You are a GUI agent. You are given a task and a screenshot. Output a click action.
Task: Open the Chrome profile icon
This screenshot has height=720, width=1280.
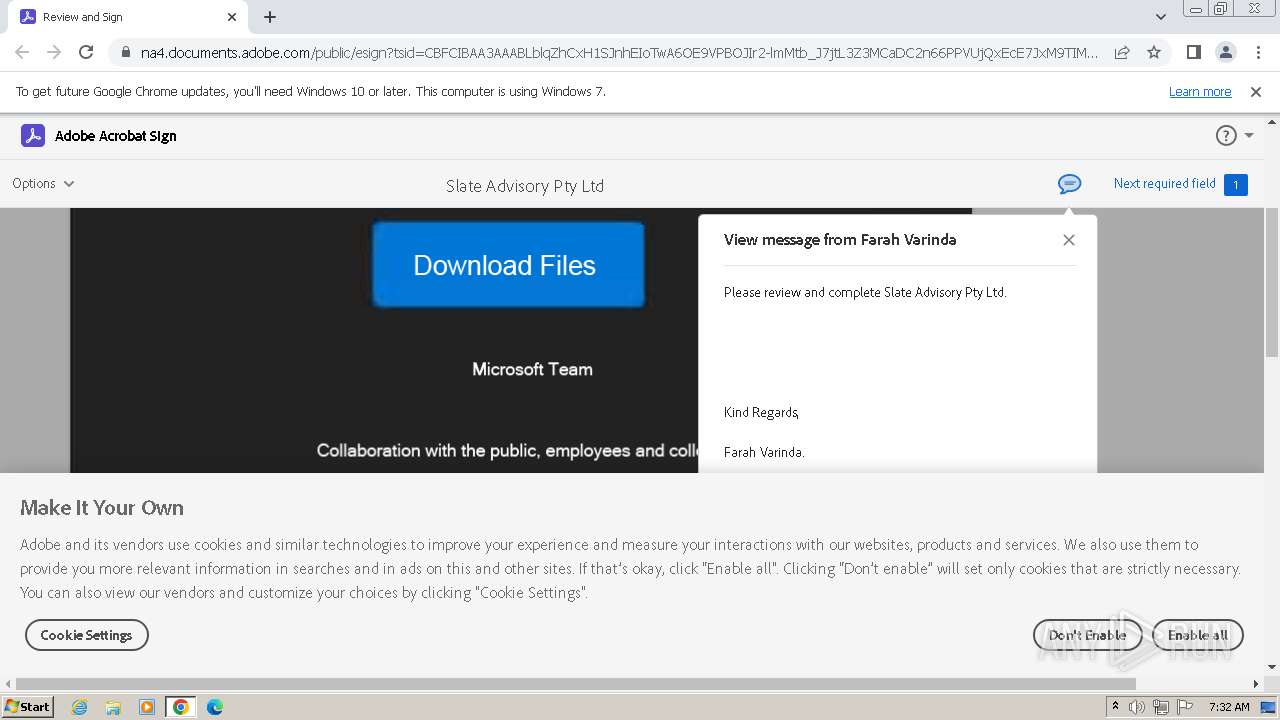click(1226, 53)
